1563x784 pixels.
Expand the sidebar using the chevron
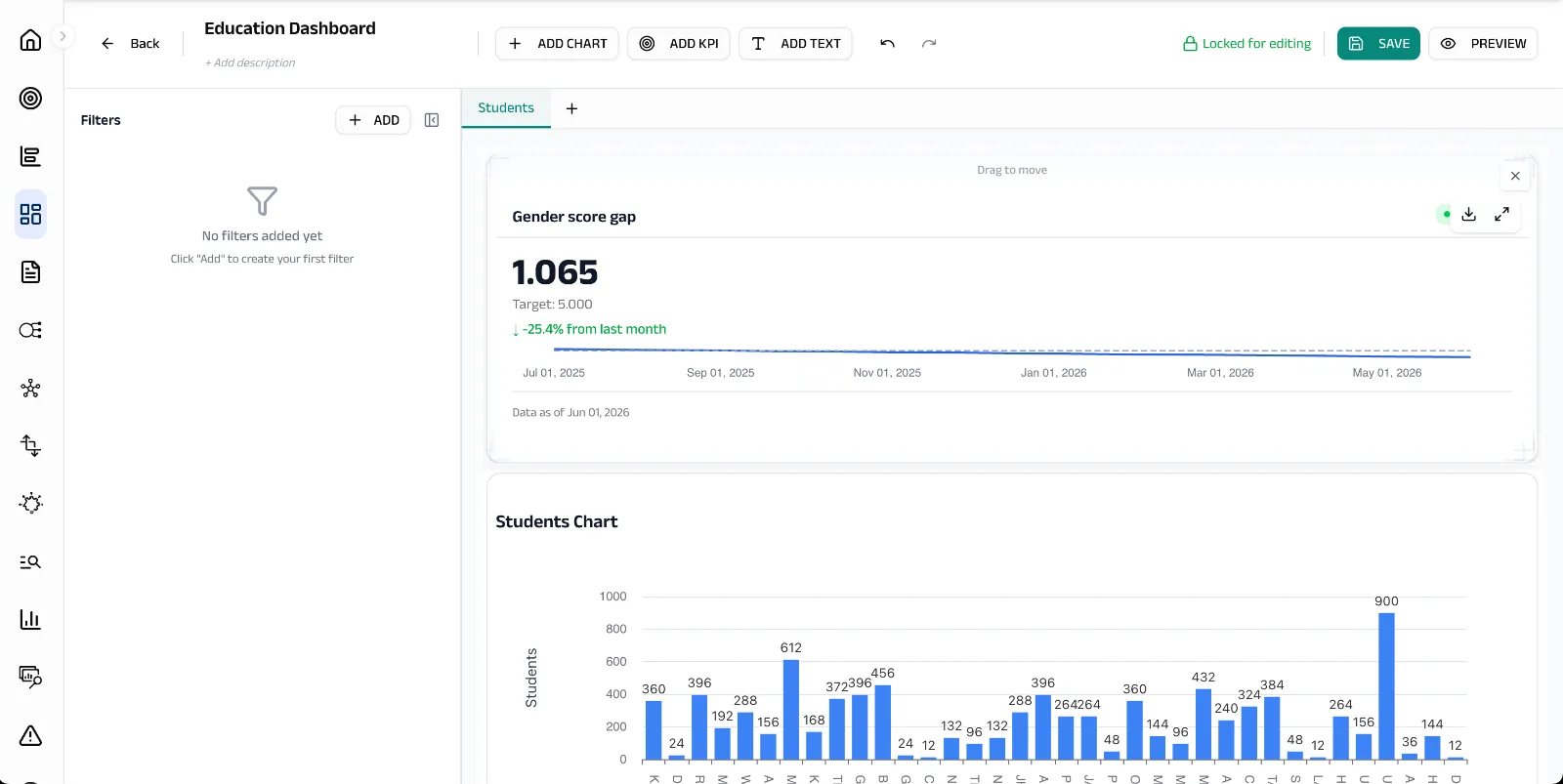click(63, 36)
